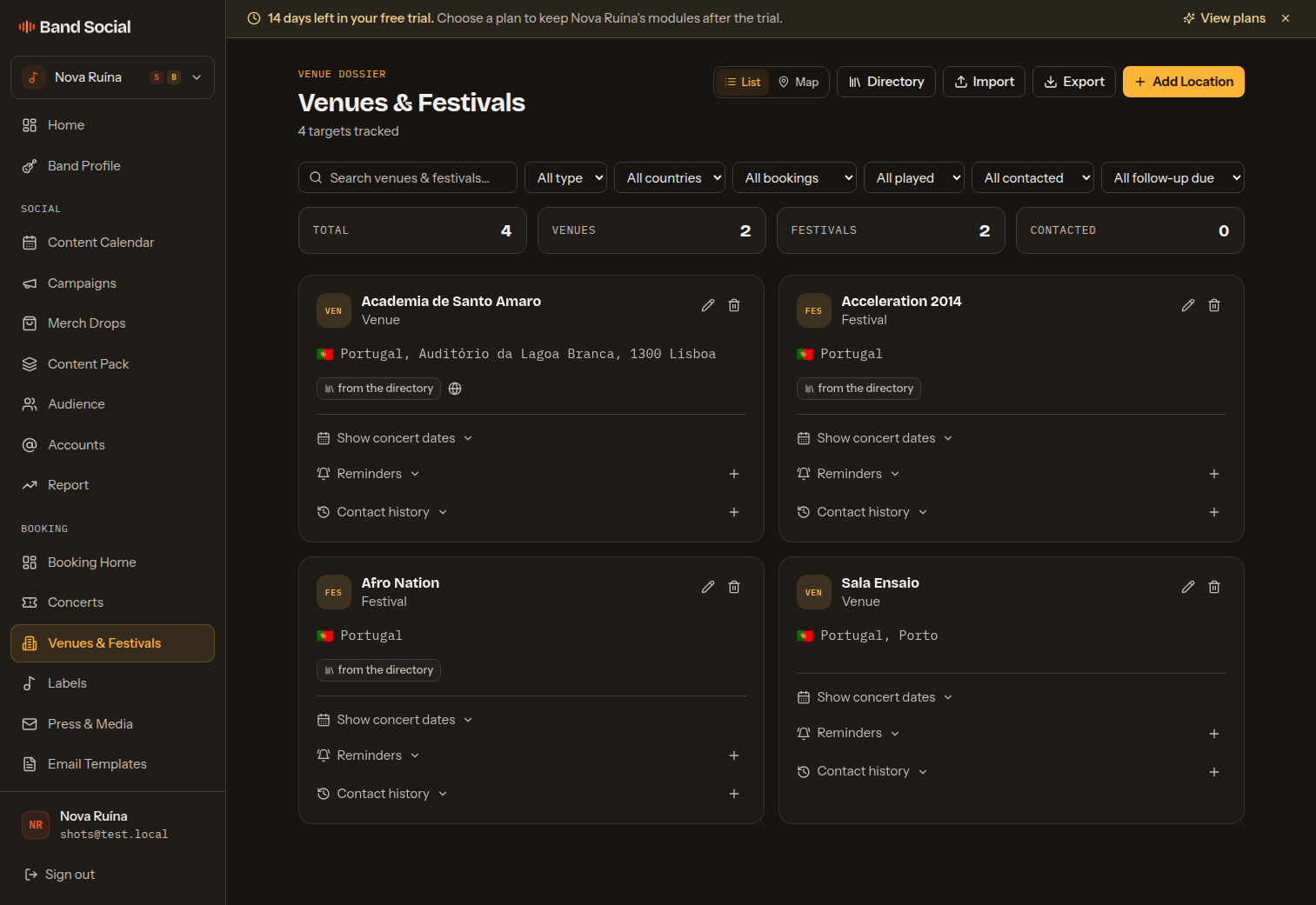Screen dimensions: 1316x905
Task: Edit Academia de Santo Amaro with pencil icon
Action: (x=708, y=305)
